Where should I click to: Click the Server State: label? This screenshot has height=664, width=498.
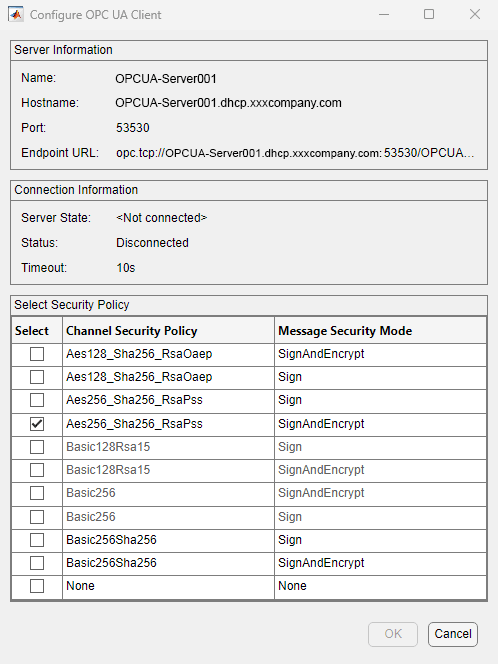[56, 218]
